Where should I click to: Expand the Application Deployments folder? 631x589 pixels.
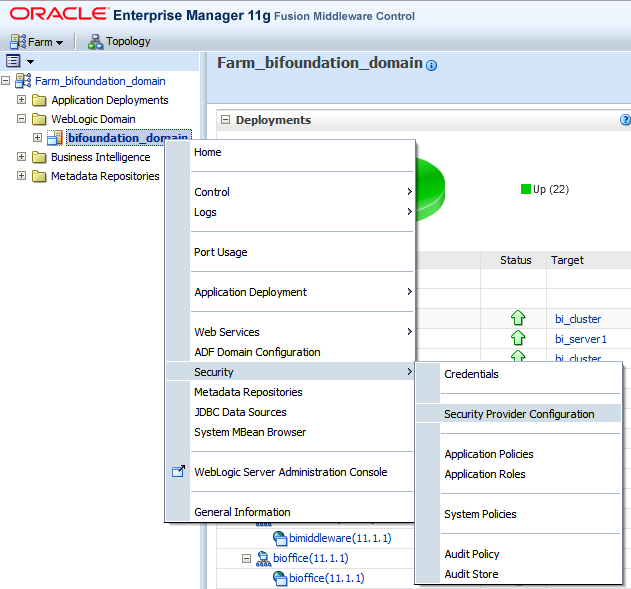pos(21,99)
